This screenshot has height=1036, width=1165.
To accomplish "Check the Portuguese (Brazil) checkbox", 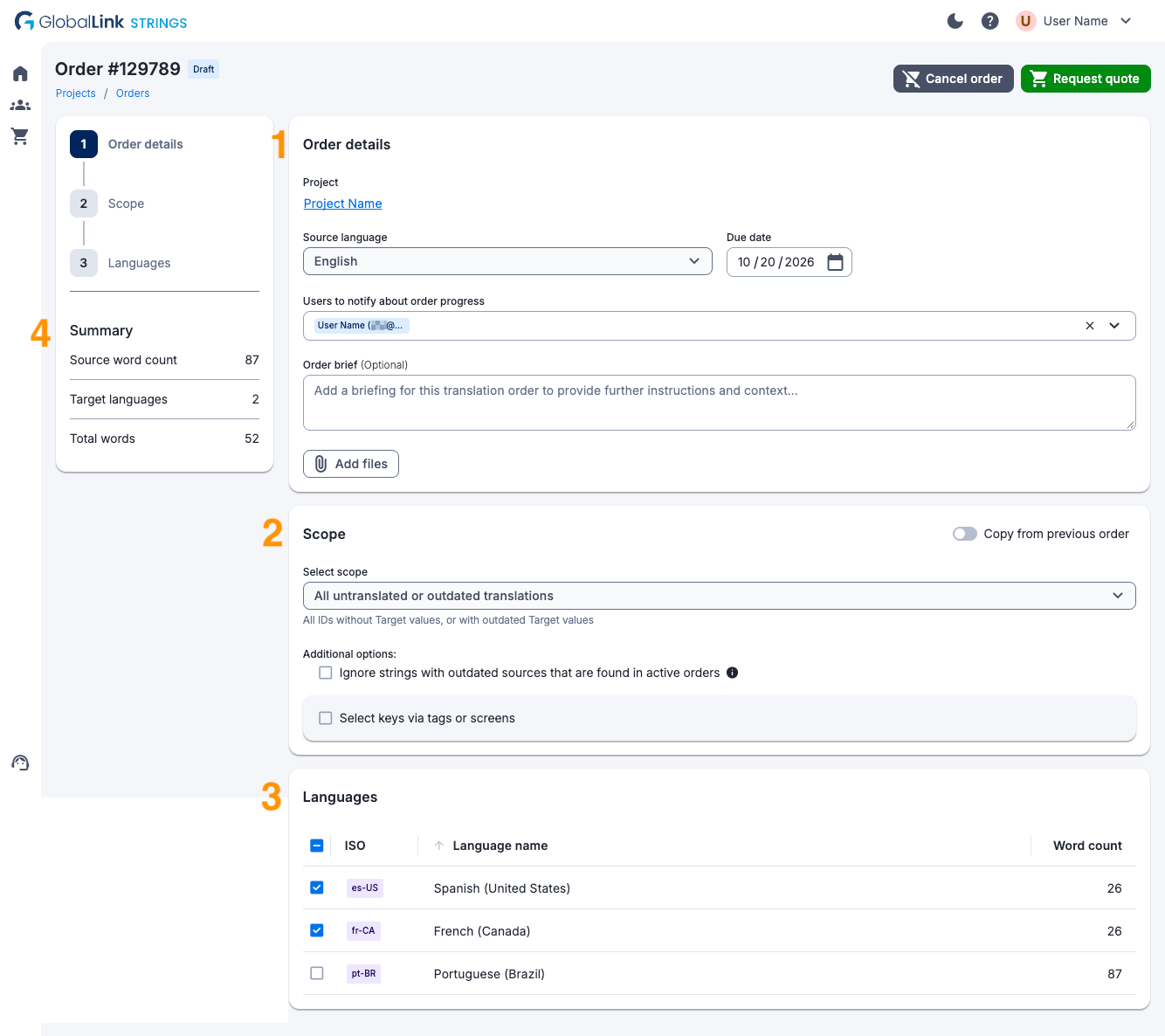I will 317,973.
